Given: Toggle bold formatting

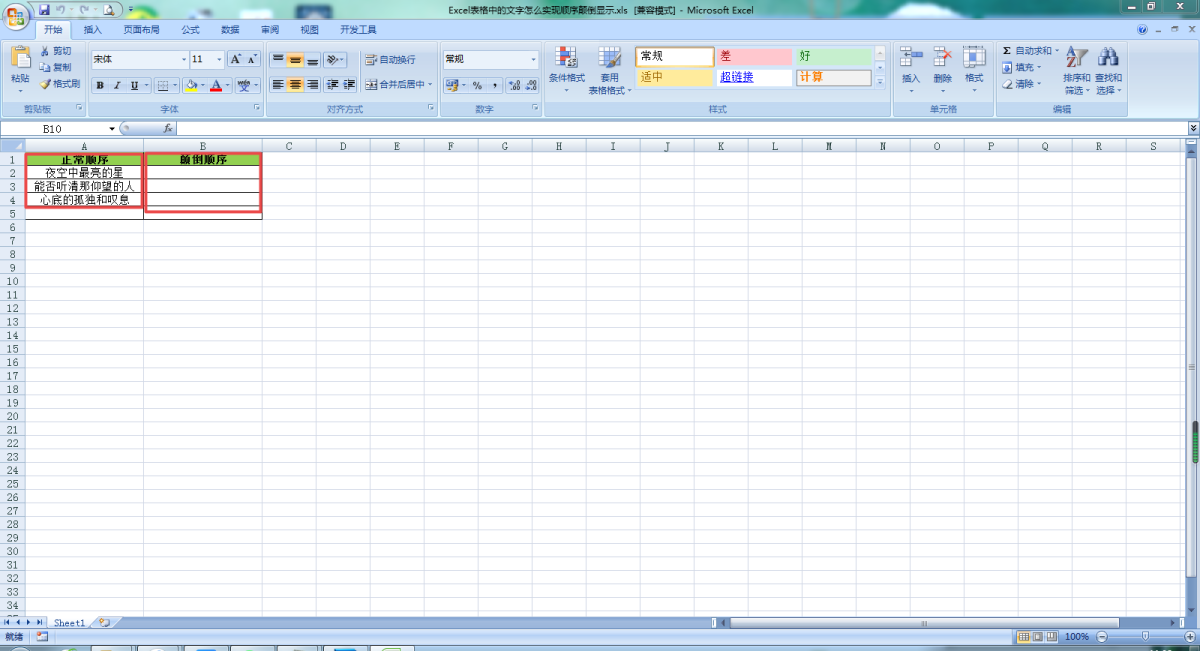Looking at the screenshot, I should click(100, 86).
